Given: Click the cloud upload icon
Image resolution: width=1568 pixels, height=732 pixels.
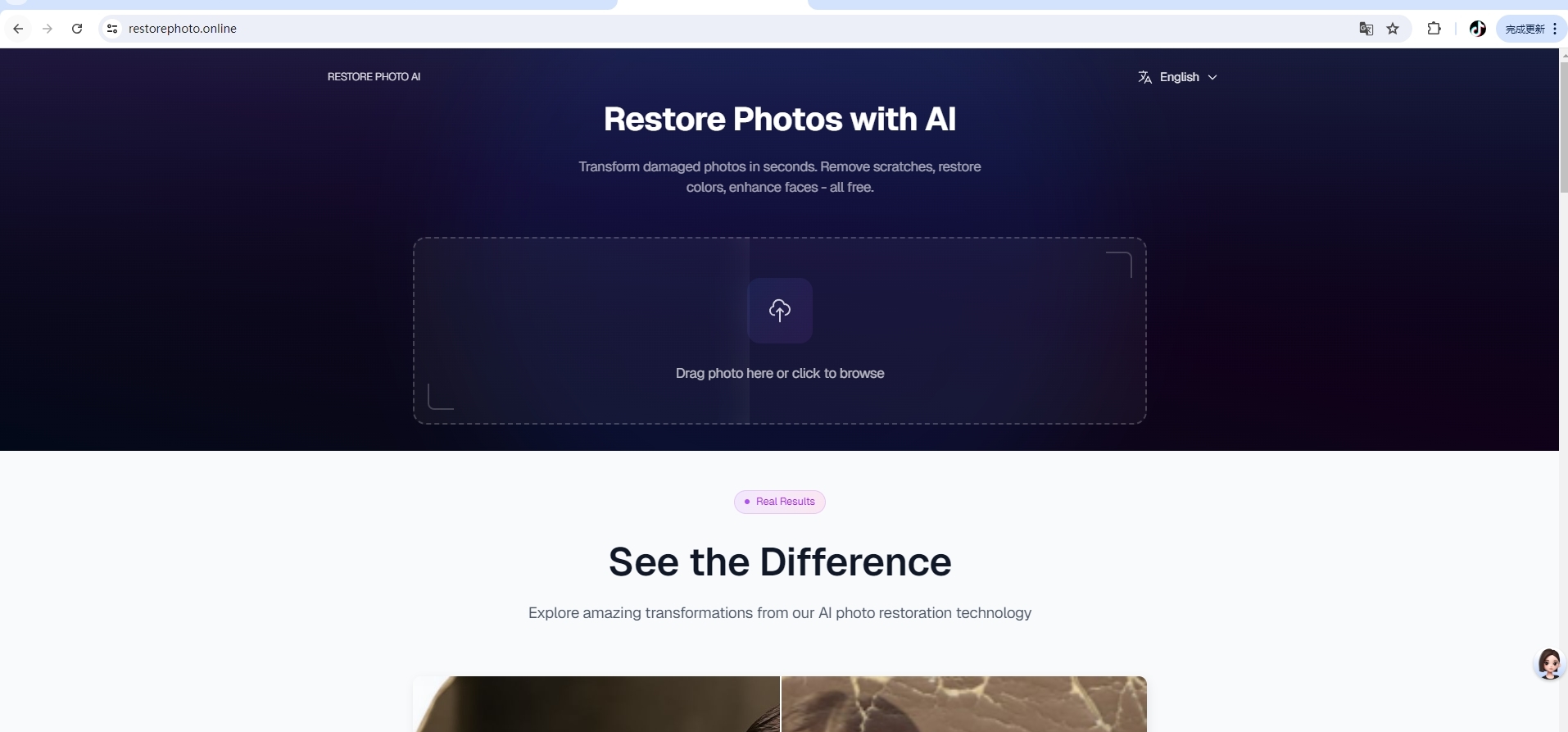Looking at the screenshot, I should point(780,310).
